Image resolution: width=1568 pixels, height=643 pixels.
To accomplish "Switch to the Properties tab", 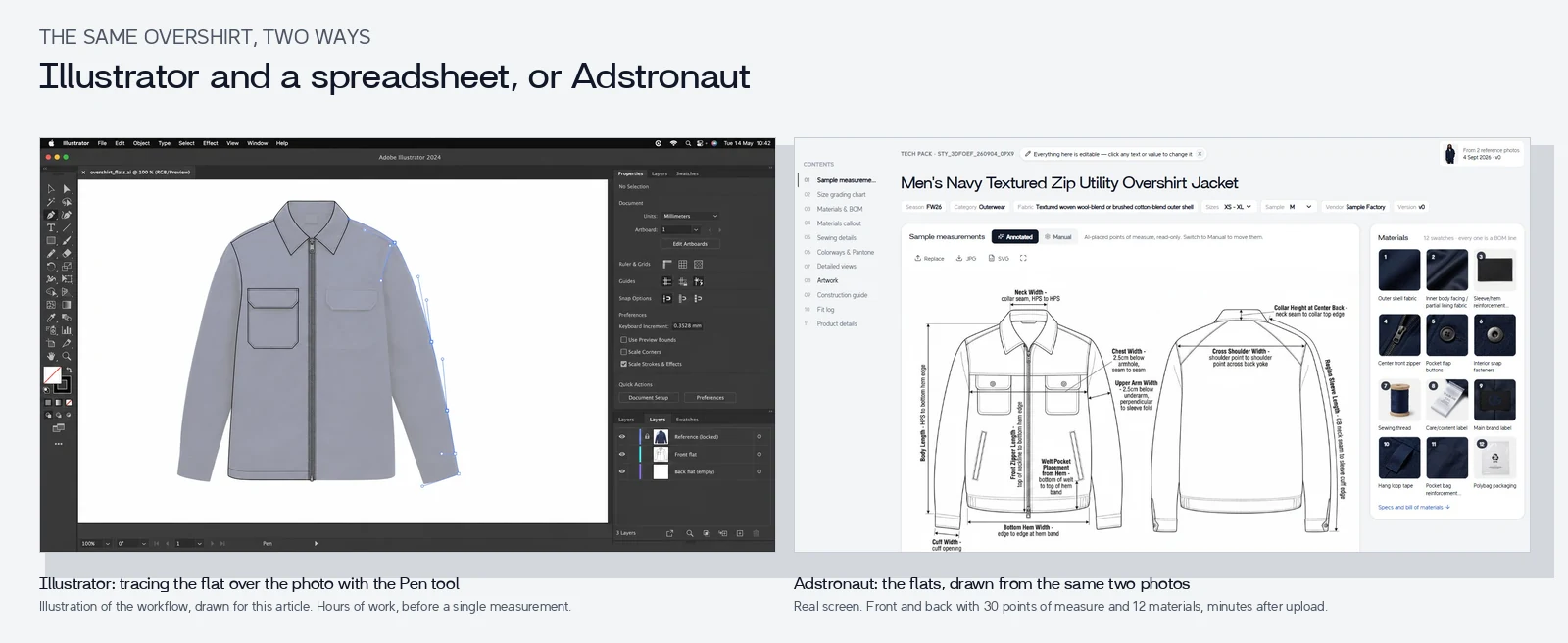I will click(x=630, y=173).
